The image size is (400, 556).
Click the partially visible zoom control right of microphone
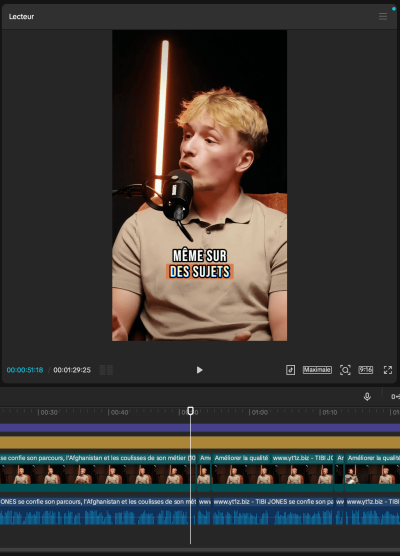click(x=395, y=396)
